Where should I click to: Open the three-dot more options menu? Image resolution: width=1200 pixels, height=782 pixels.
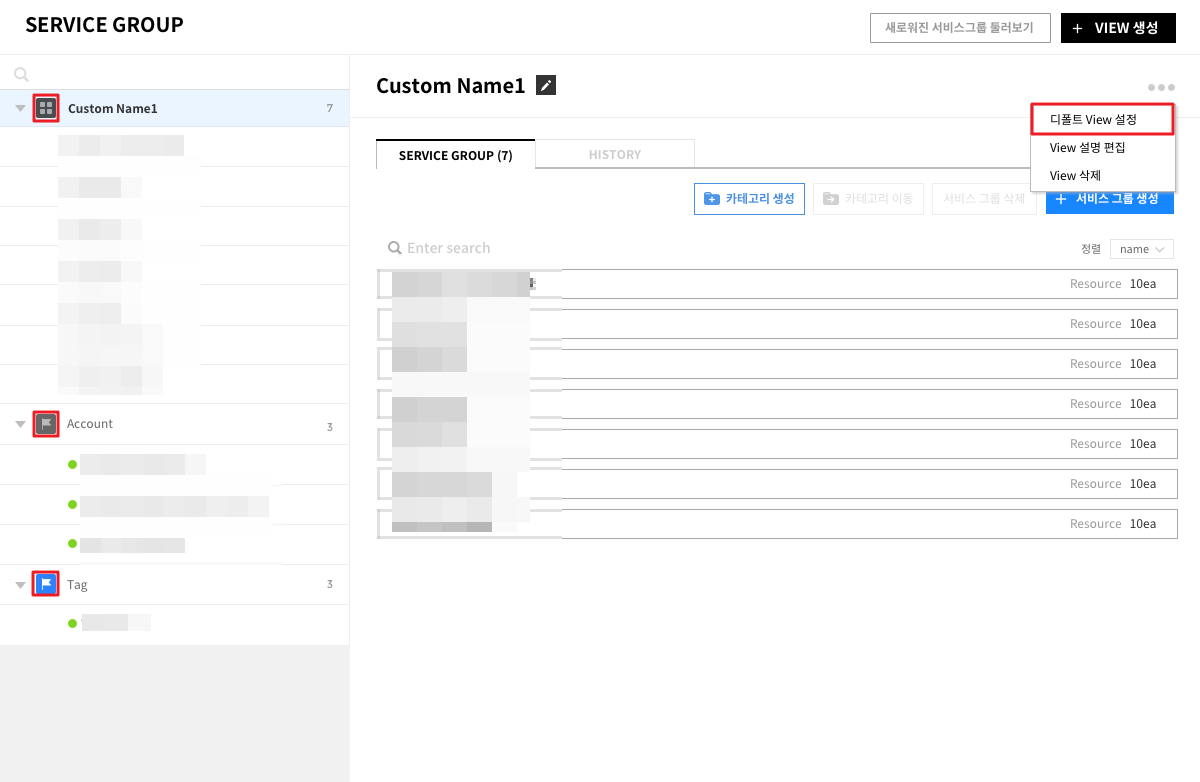click(x=1161, y=87)
